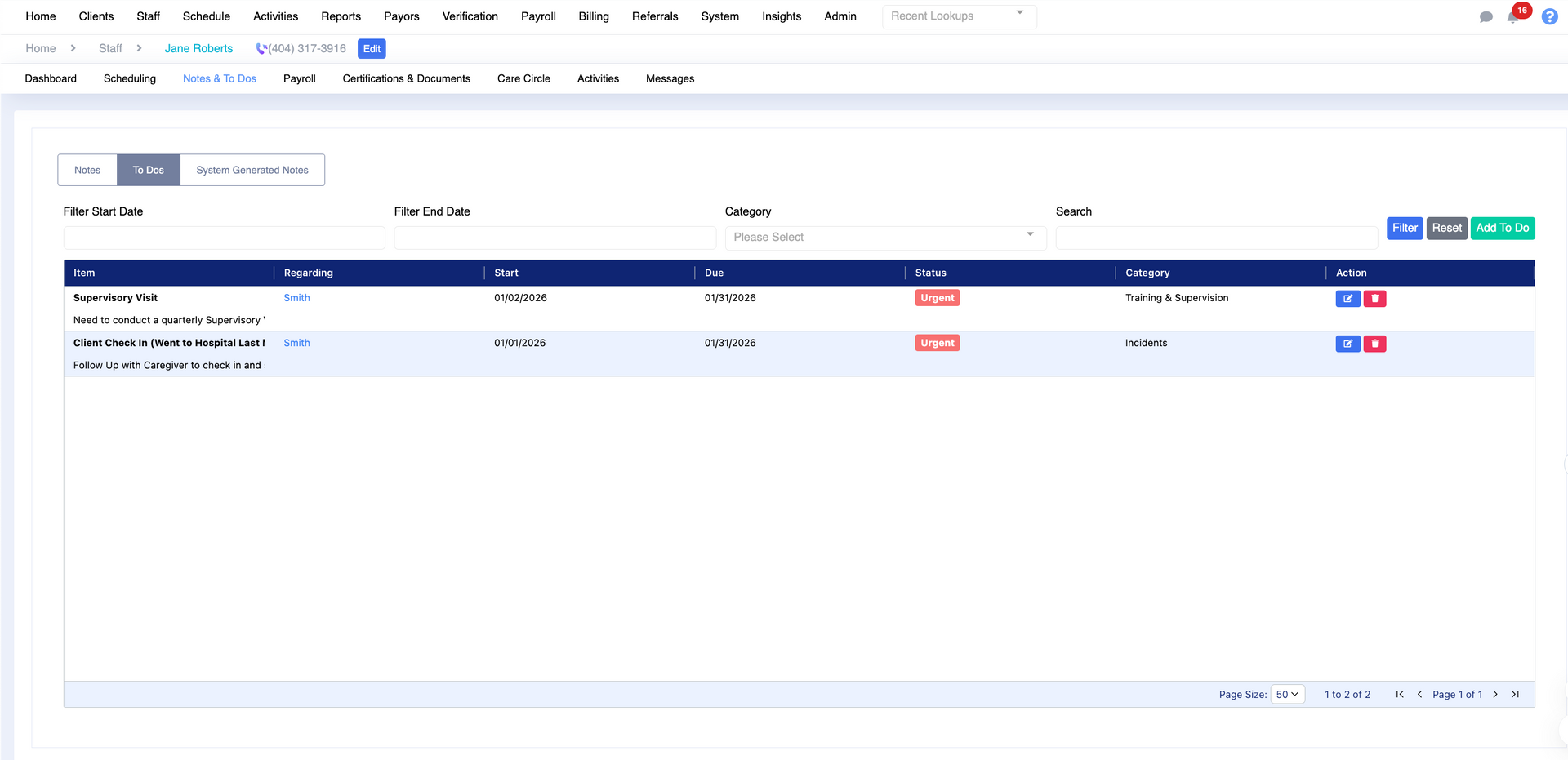
Task: Open the top Payroll menu
Action: tap(538, 16)
